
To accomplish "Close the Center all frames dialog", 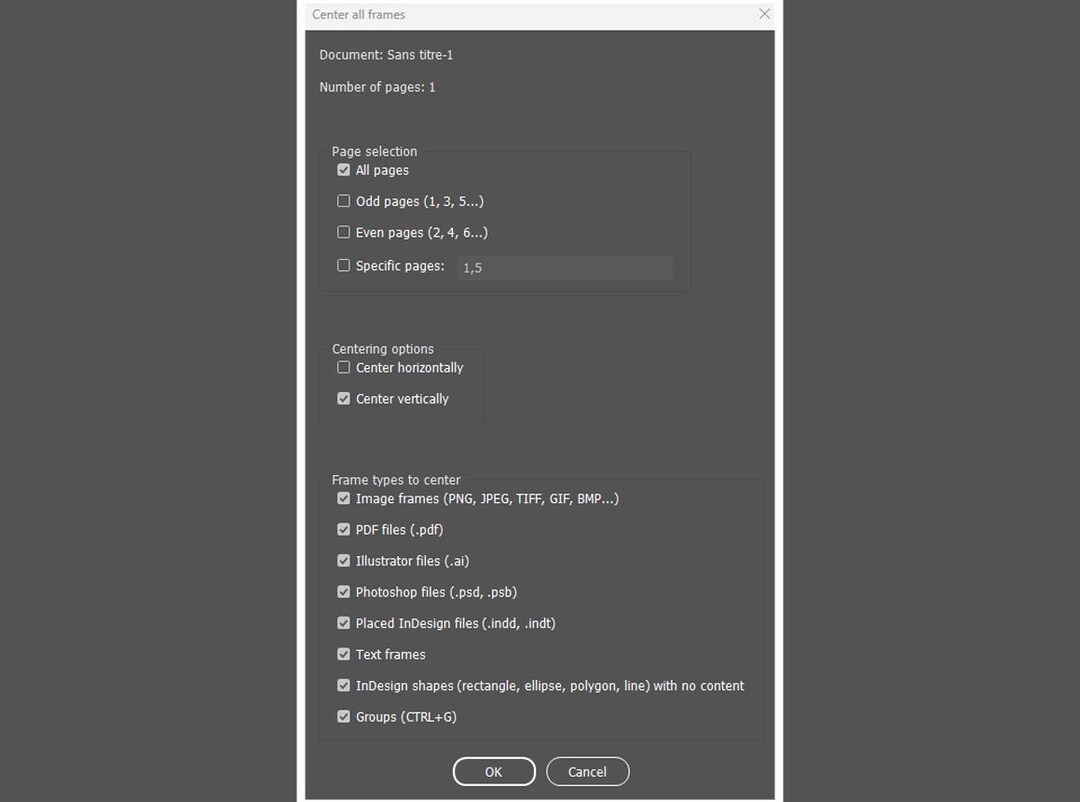I will coord(765,14).
